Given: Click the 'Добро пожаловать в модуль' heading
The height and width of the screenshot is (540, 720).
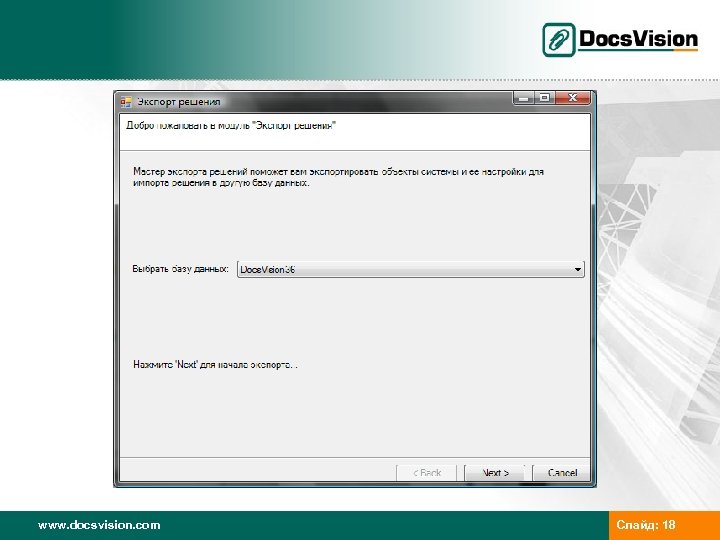Looking at the screenshot, I should click(231, 125).
